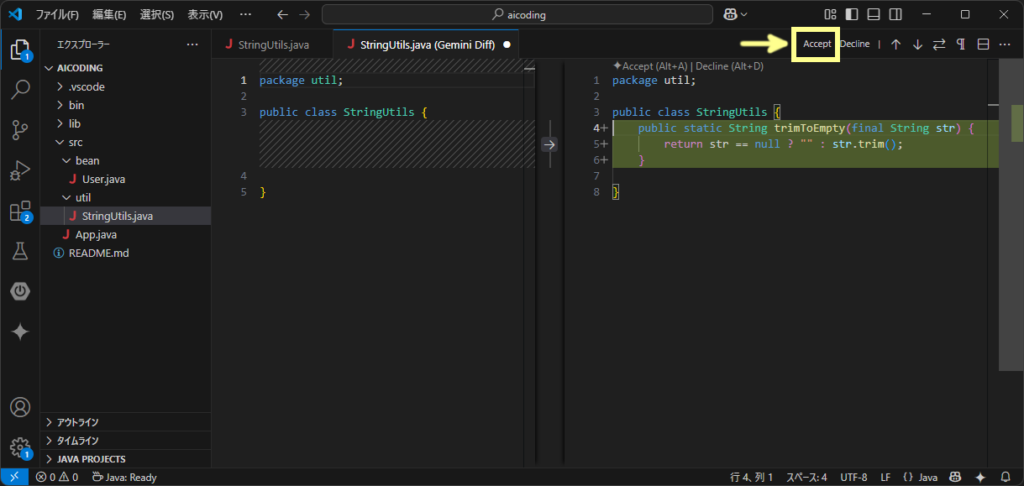Viewport: 1024px width, 486px height.
Task: Open the hidden menus overflow ellipsis
Action: (x=245, y=14)
